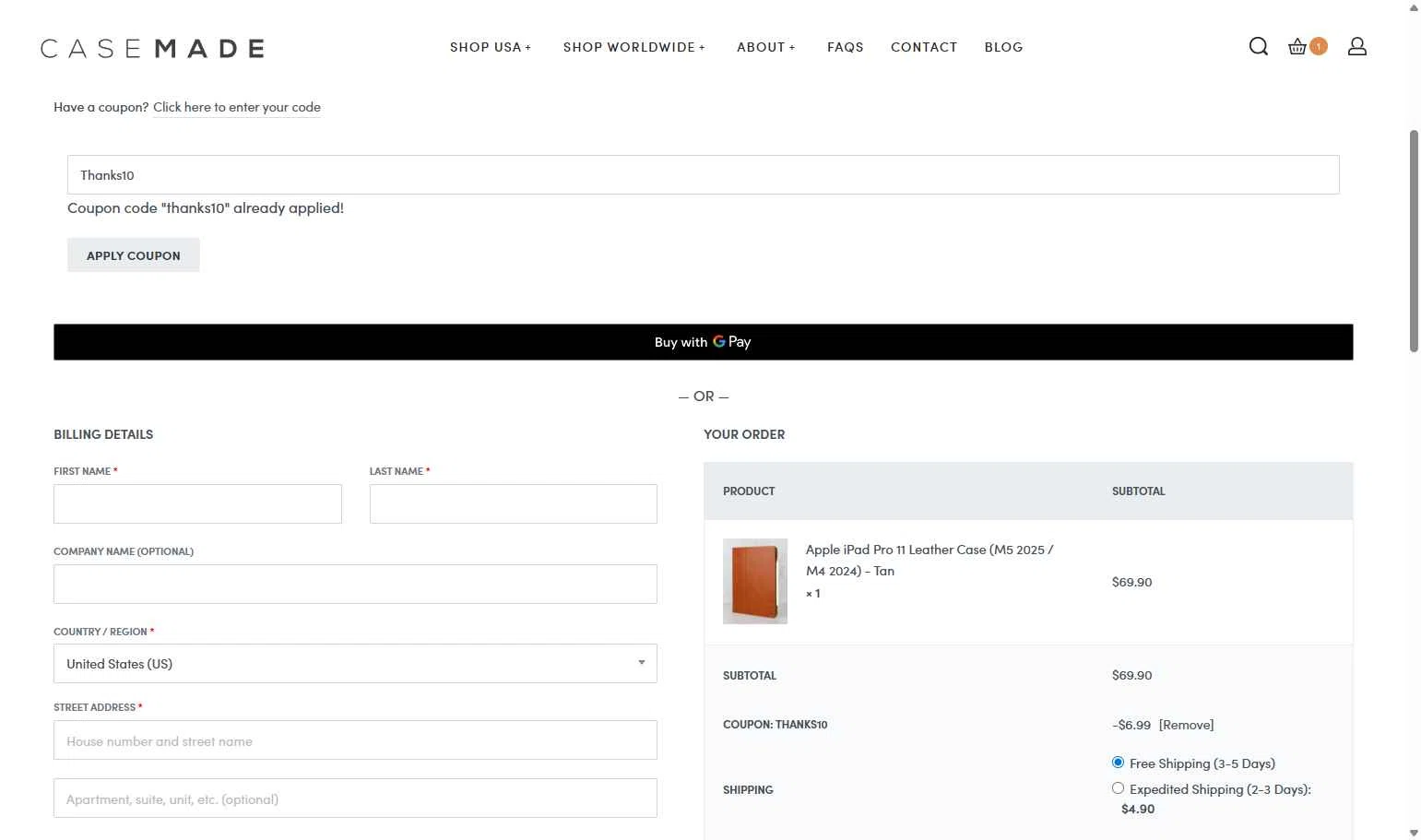Click 'Click here to enter your code' link
Viewport: 1421px width, 840px height.
pyautogui.click(x=237, y=107)
